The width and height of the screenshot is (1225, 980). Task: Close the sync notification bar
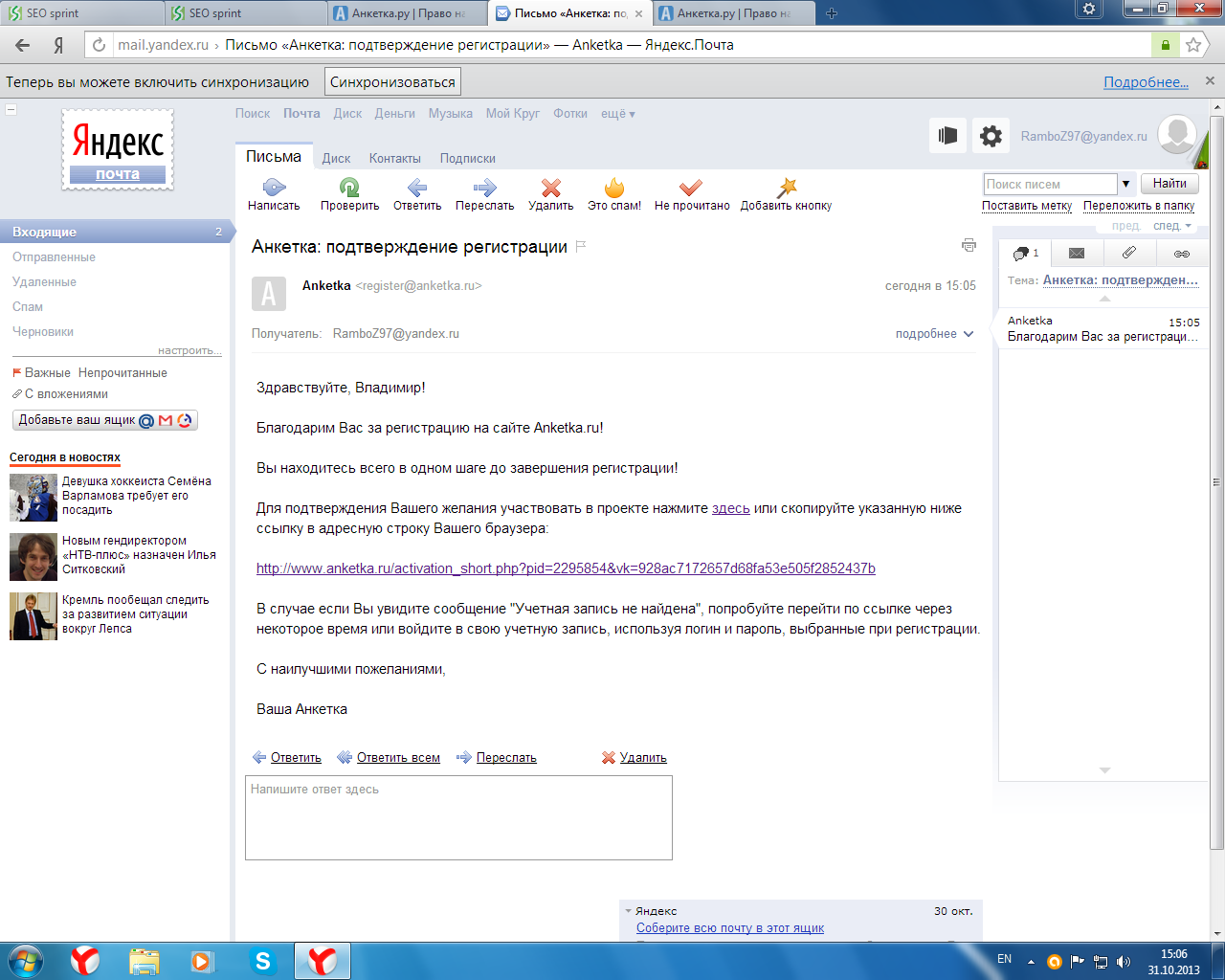pyautogui.click(x=1210, y=81)
